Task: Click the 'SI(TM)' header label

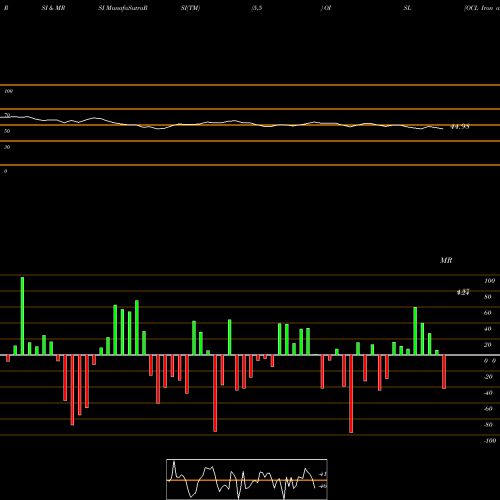Action: pos(190,8)
